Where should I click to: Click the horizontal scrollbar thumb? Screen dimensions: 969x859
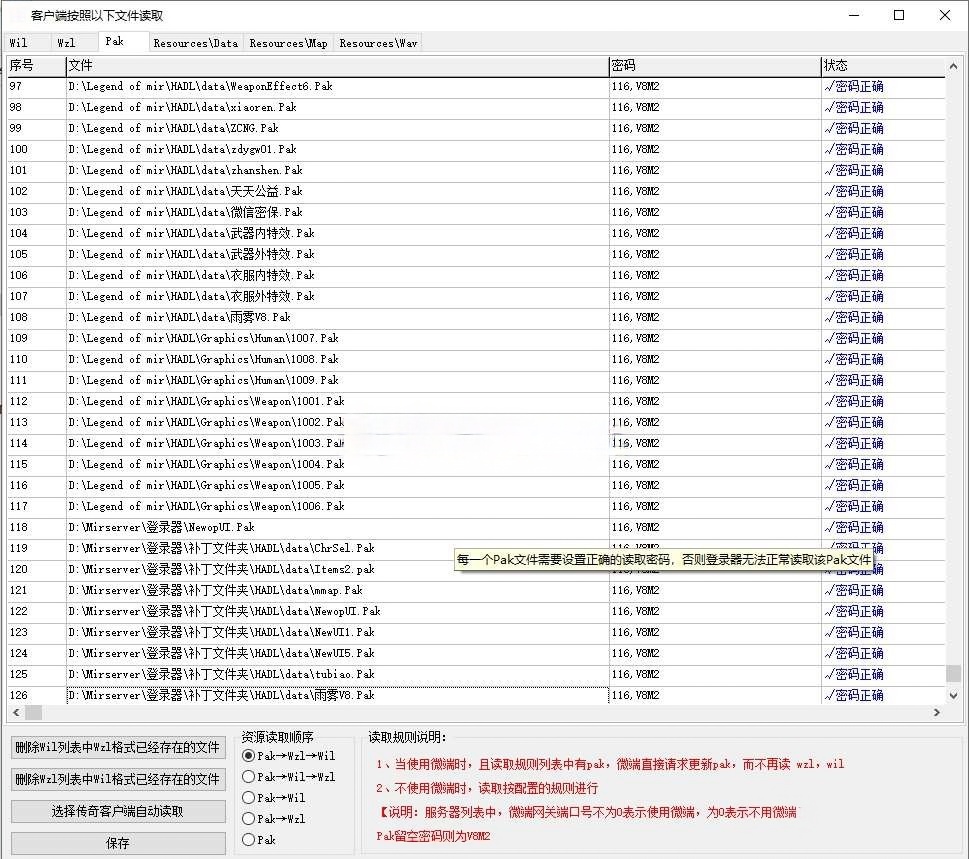pos(33,713)
